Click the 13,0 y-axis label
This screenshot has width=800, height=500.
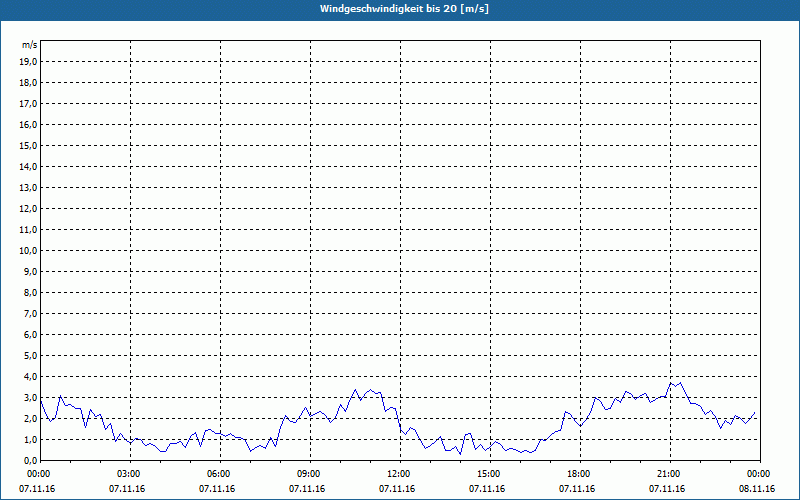click(28, 187)
